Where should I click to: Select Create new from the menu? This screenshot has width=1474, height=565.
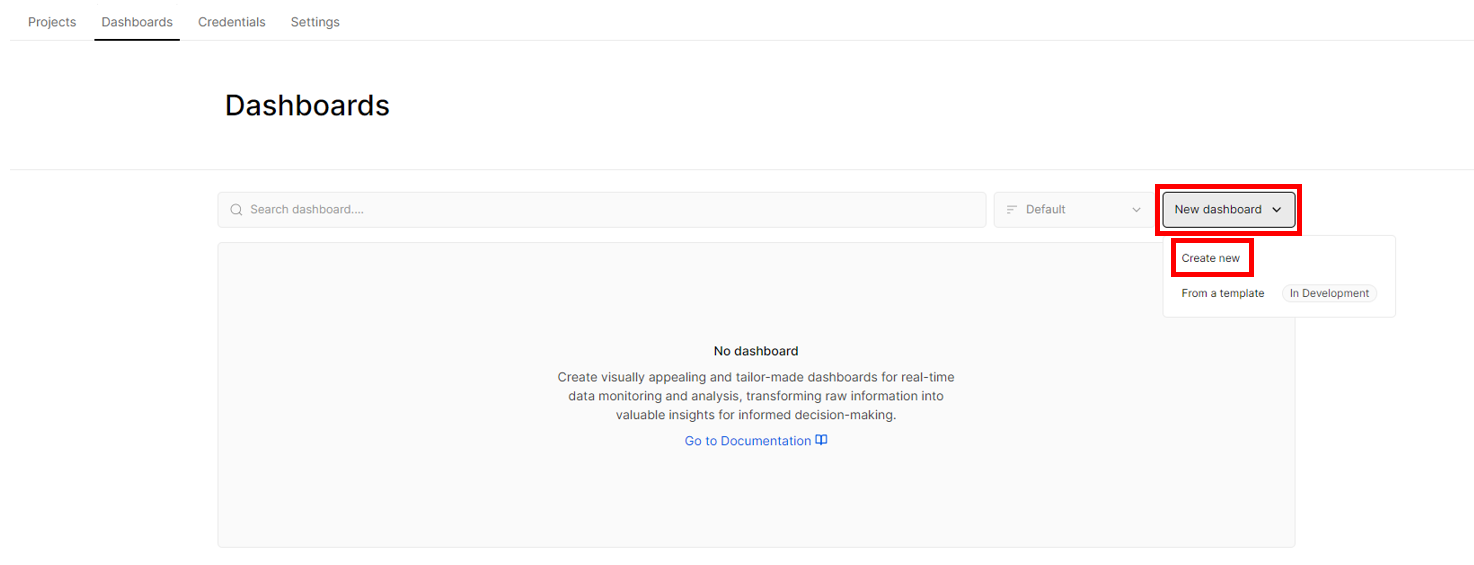point(1211,258)
